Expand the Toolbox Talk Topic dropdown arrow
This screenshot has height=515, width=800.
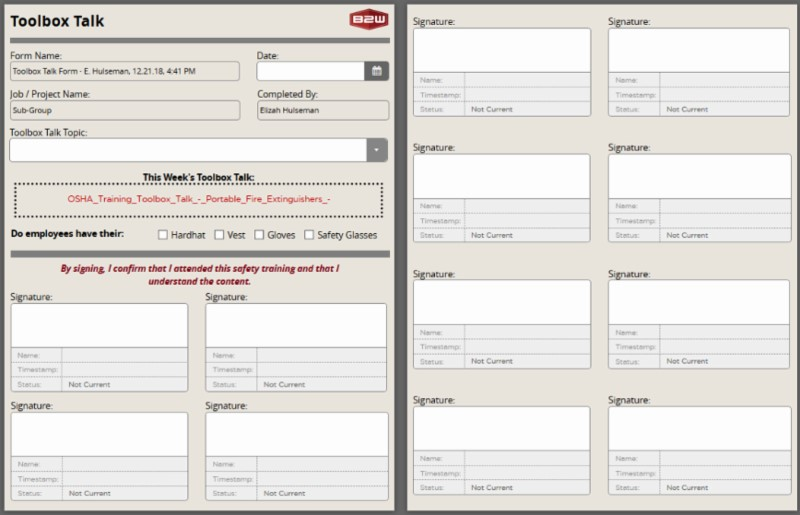pyautogui.click(x=377, y=150)
